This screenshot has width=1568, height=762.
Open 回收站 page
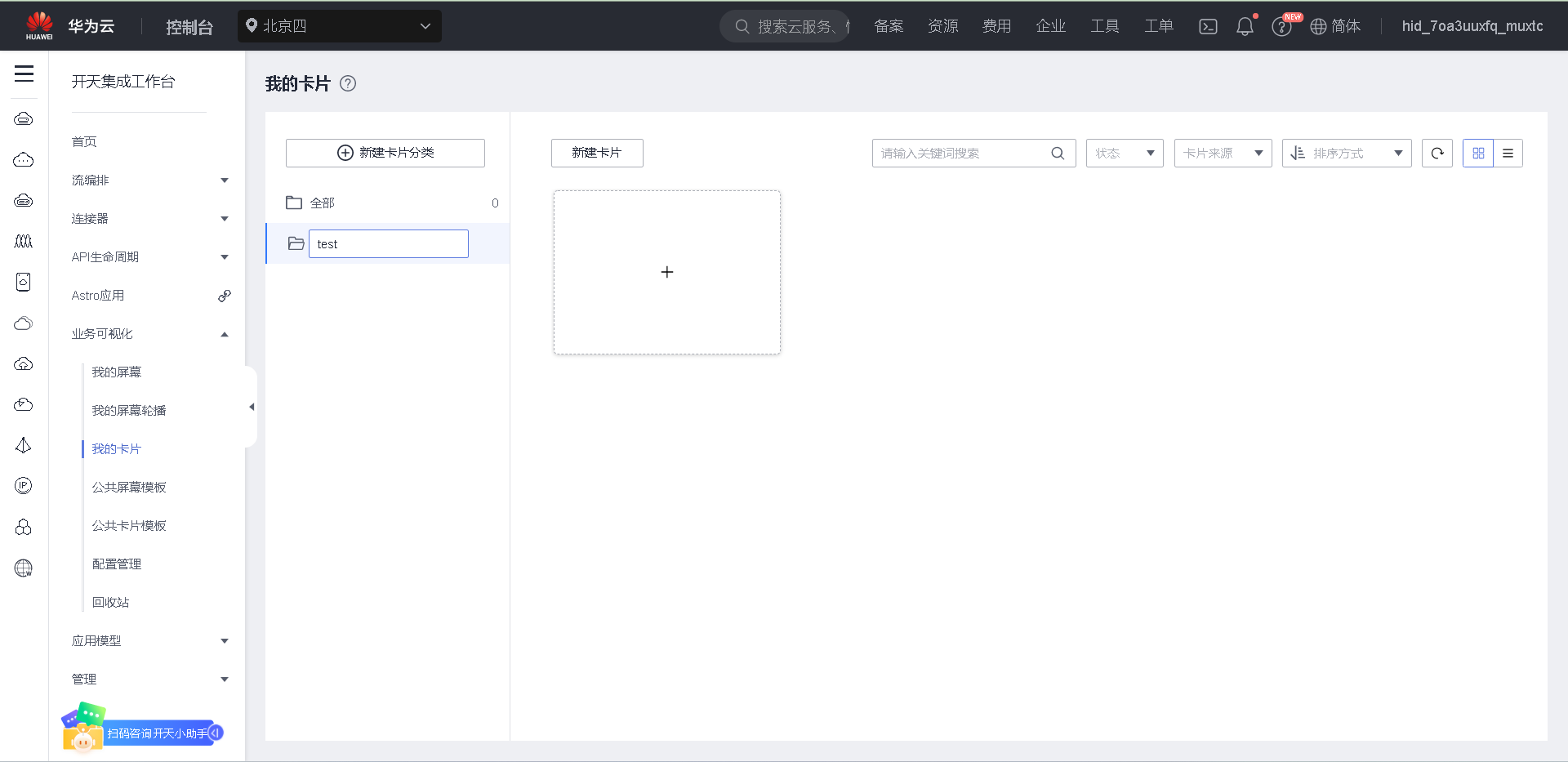[110, 603]
